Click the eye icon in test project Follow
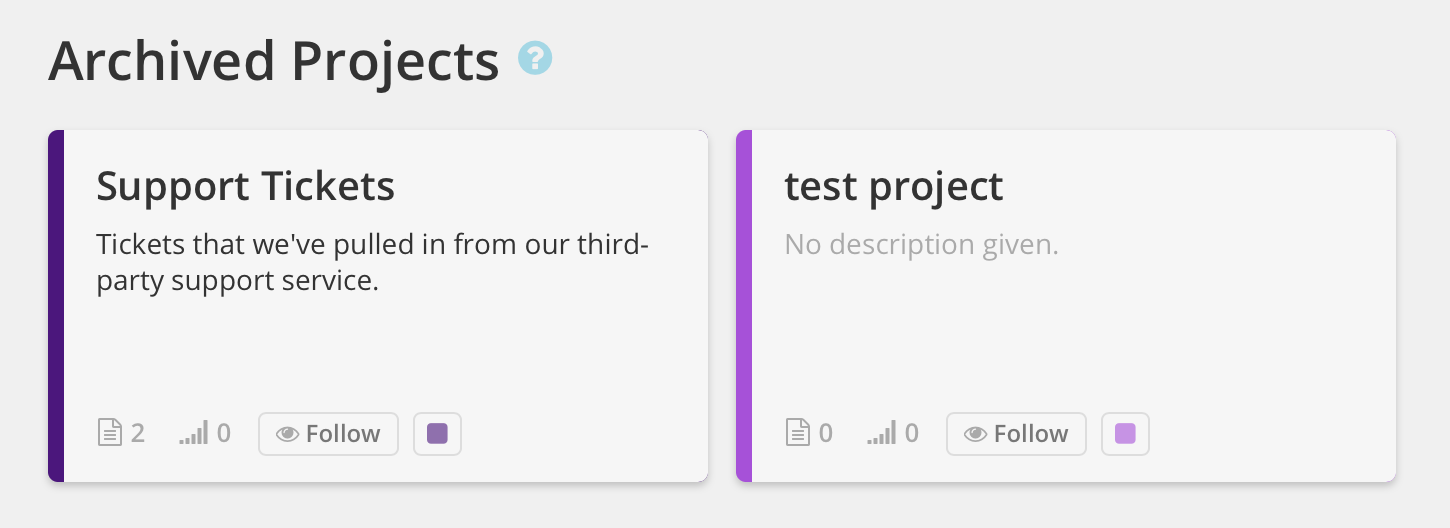Image resolution: width=1450 pixels, height=528 pixels. coord(976,434)
